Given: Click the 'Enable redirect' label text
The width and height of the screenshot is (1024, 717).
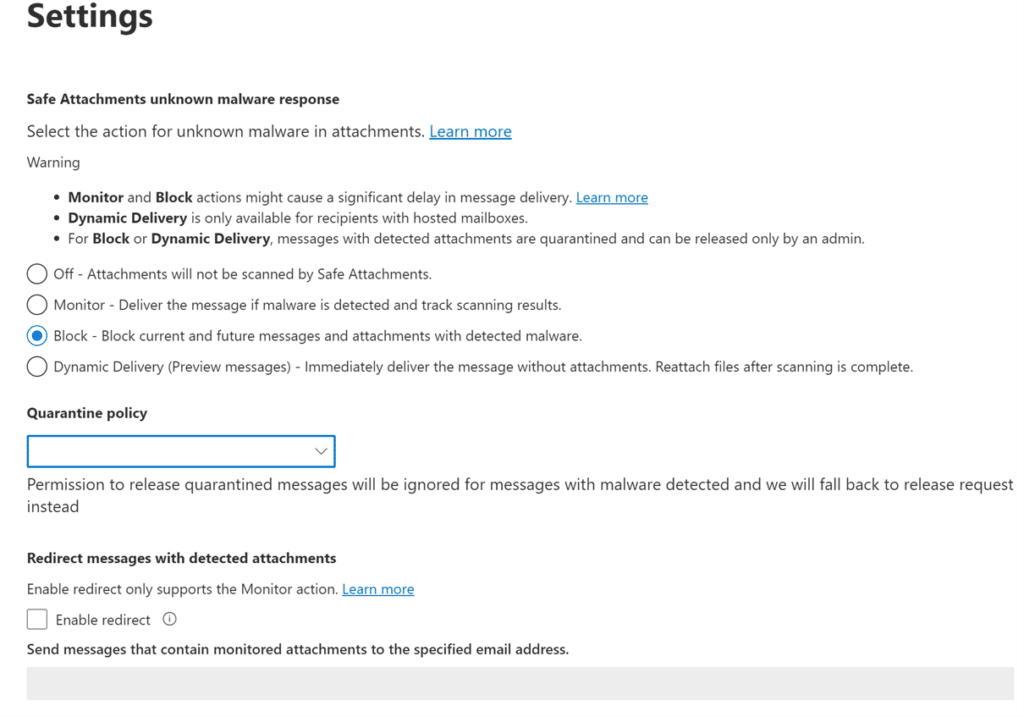Looking at the screenshot, I should [103, 620].
